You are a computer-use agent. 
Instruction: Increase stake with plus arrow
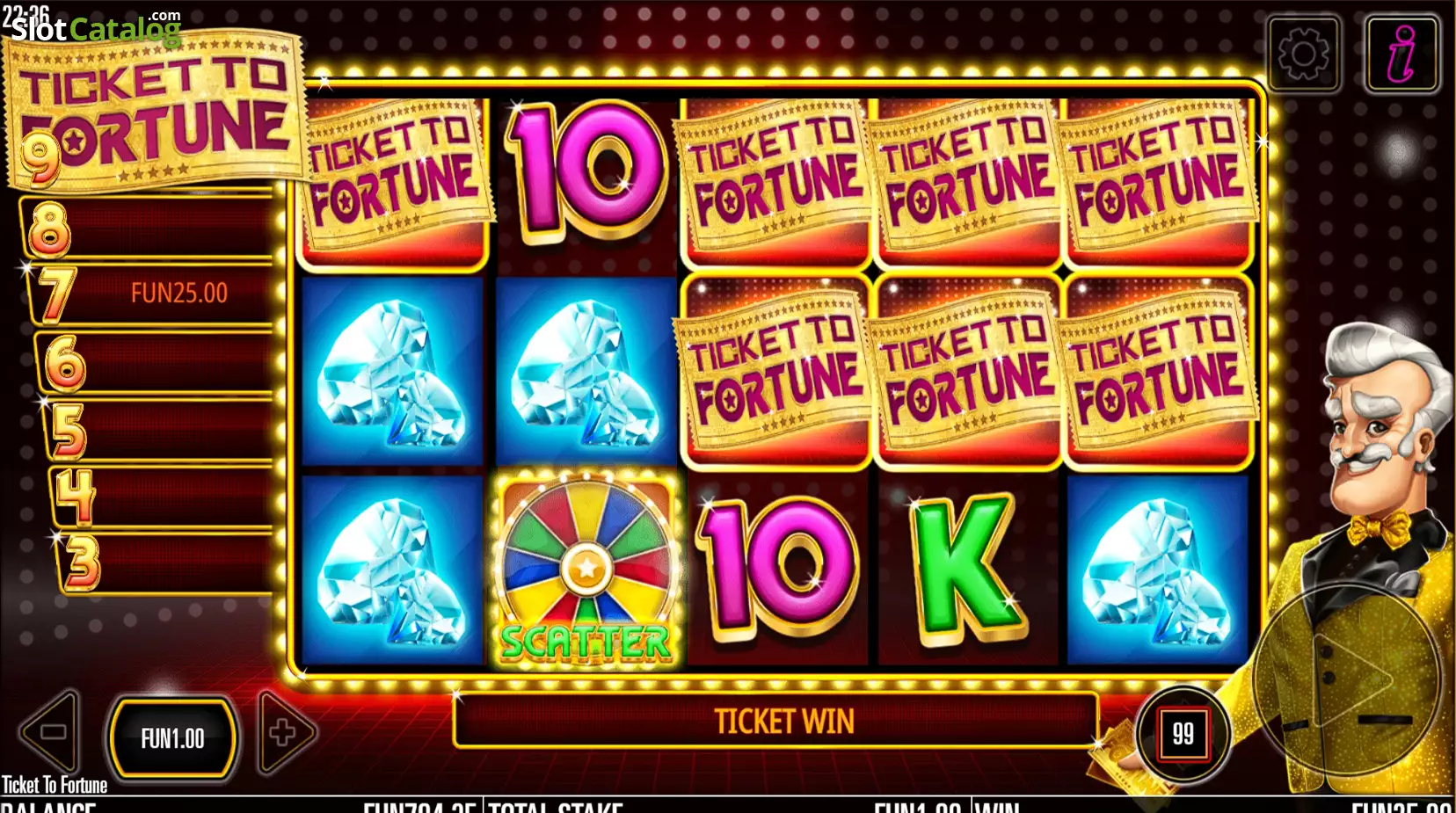coord(286,731)
